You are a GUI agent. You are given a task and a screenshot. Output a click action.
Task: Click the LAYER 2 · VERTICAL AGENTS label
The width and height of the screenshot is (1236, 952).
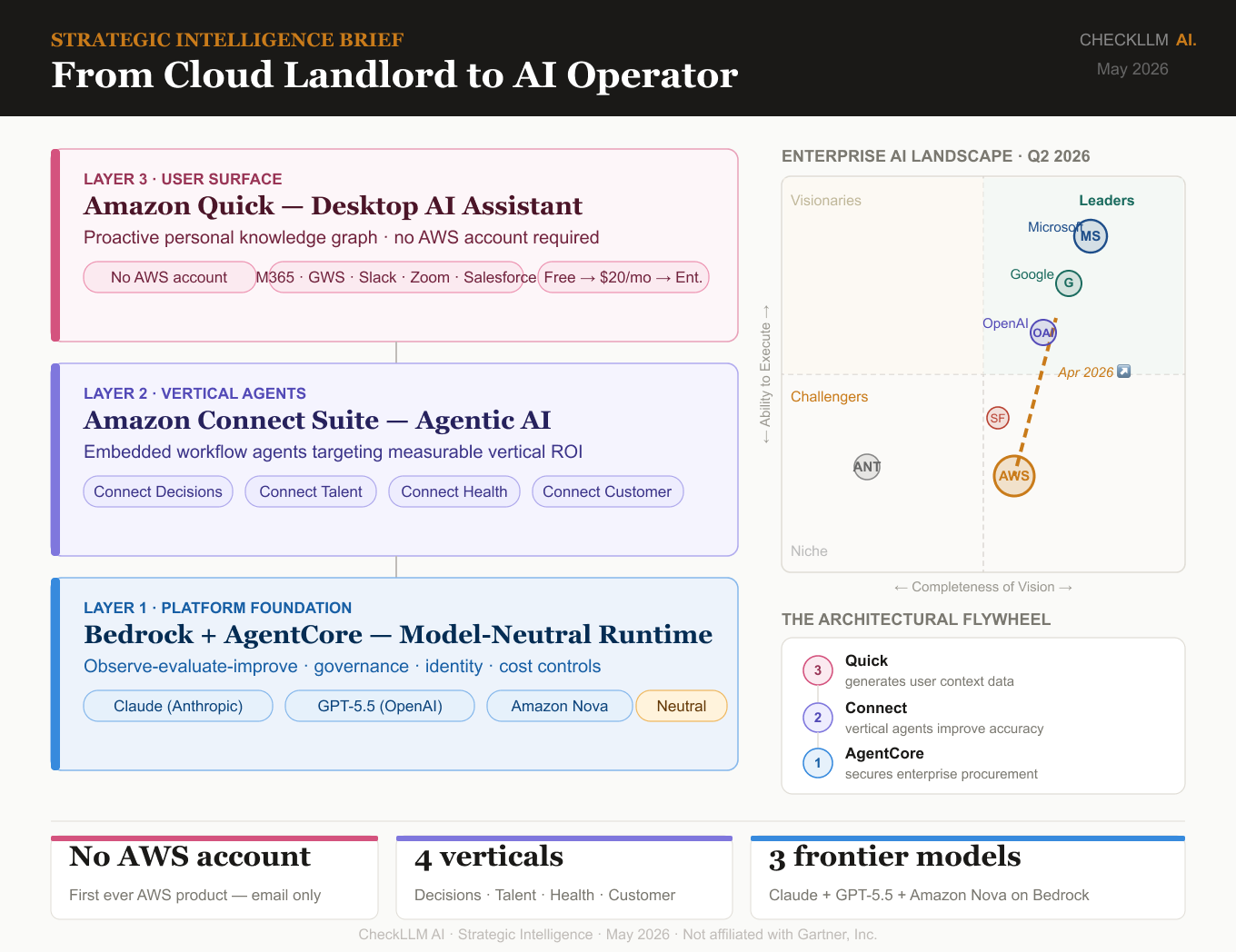(x=194, y=393)
